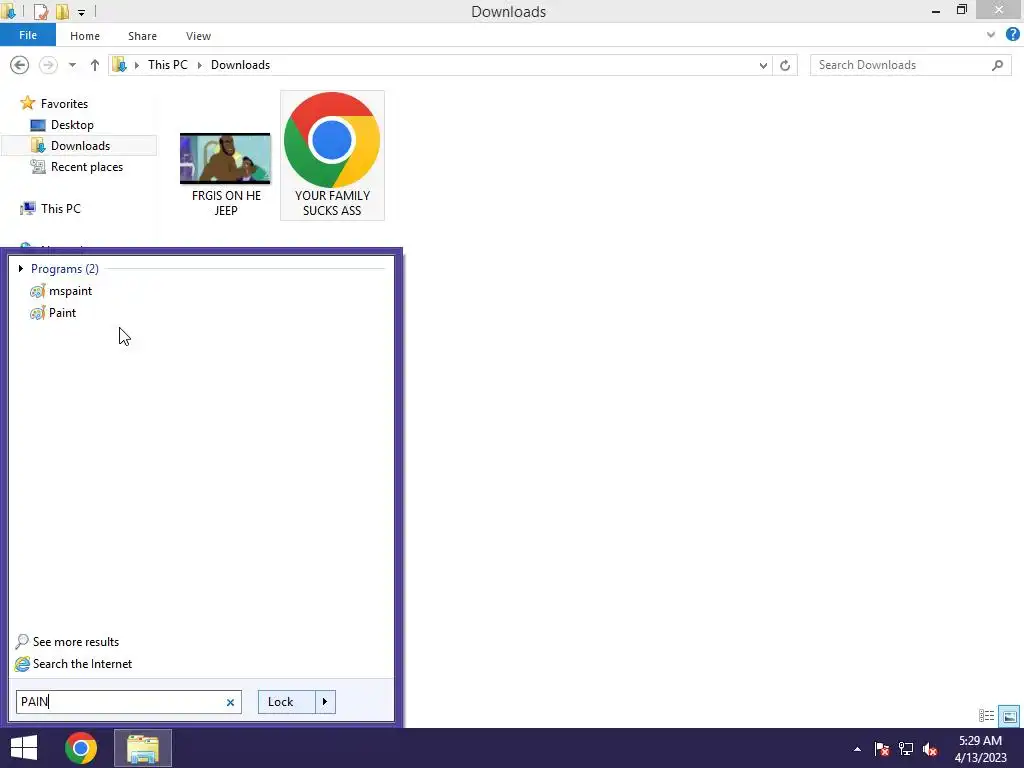Open the Action Center flag icon
Screen dimensions: 1024x768
click(x=882, y=749)
